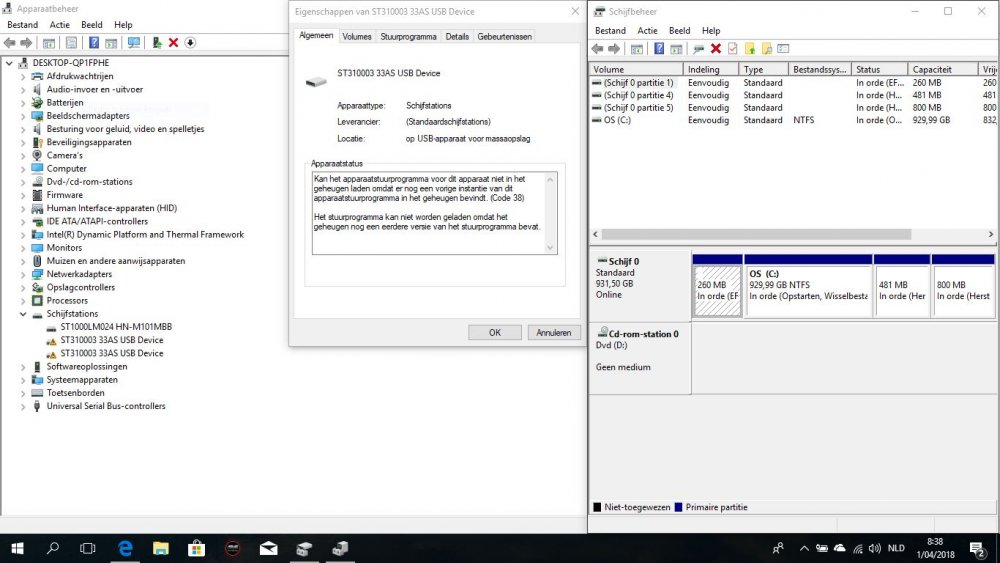Click blue help icon in Schijfbeheer toolbar
Image resolution: width=1000 pixels, height=563 pixels.
click(659, 48)
